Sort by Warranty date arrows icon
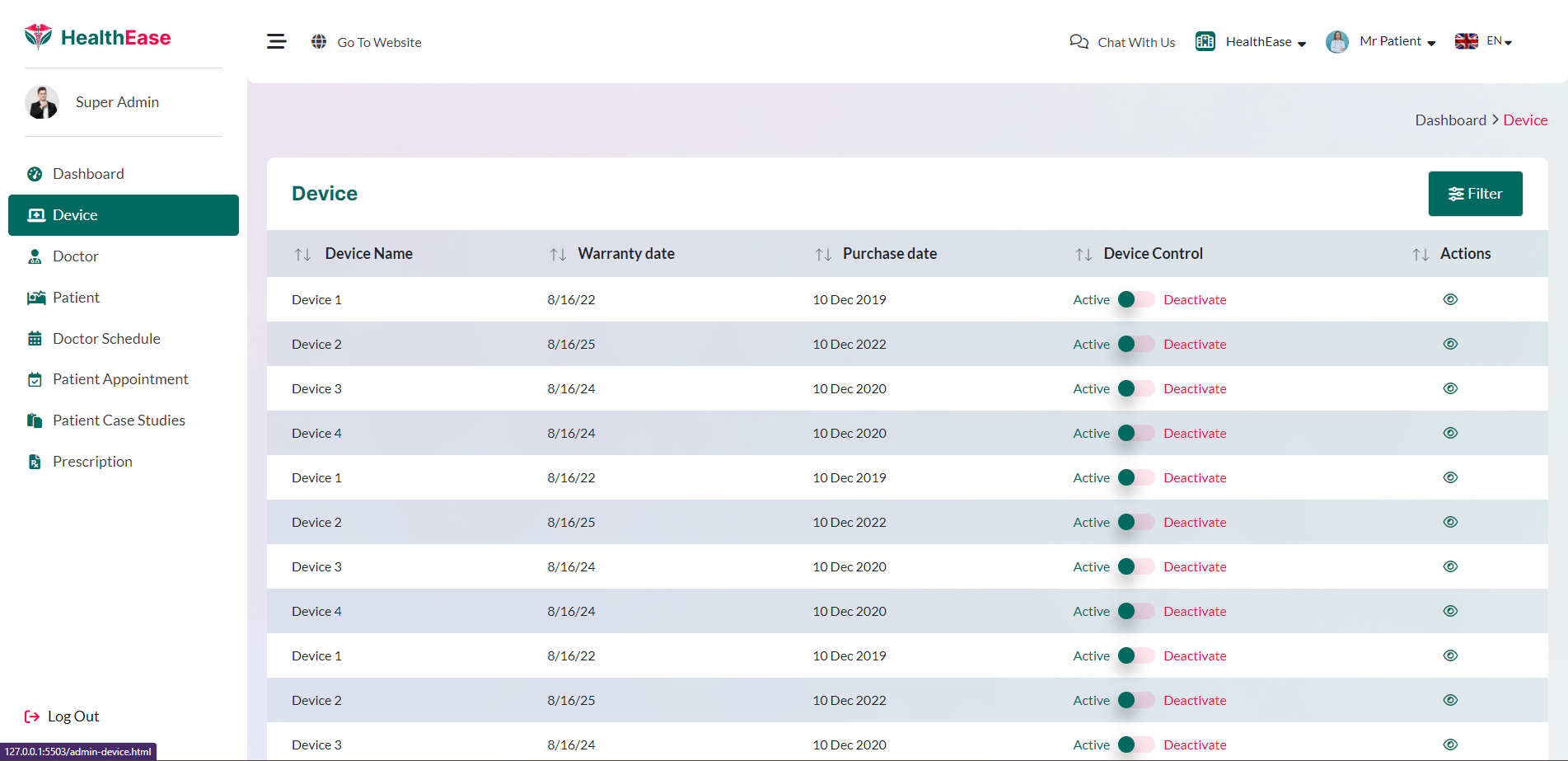The height and width of the screenshot is (761, 1568). [x=558, y=254]
